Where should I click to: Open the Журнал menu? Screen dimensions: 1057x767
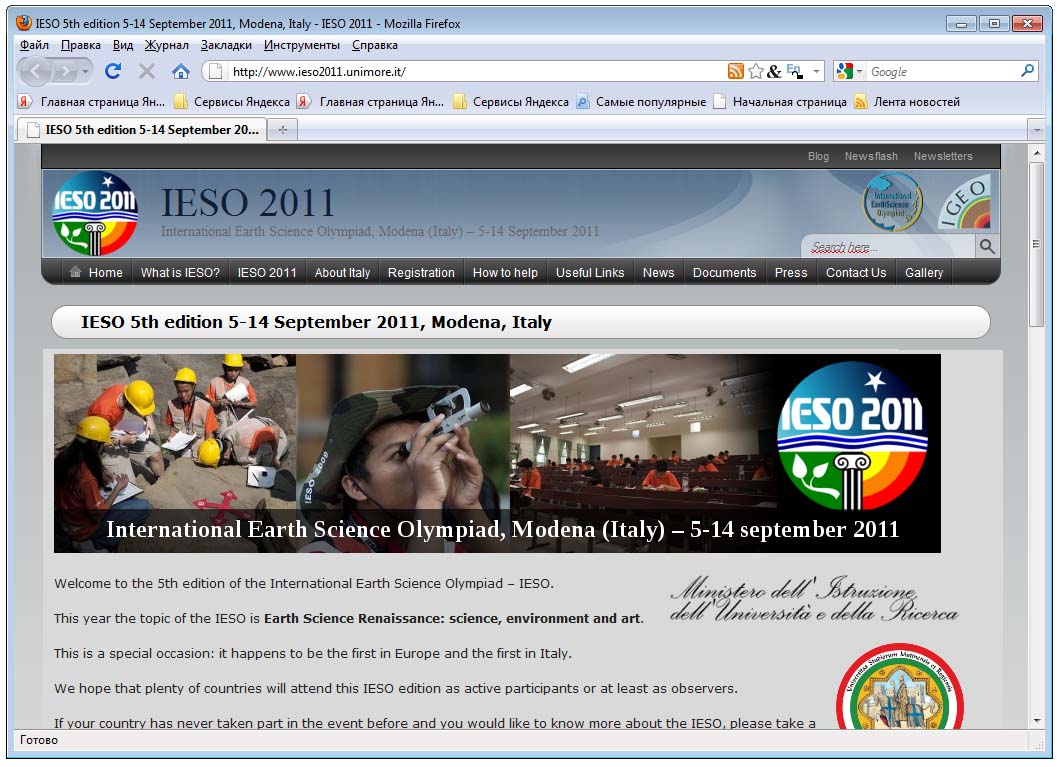pyautogui.click(x=167, y=45)
